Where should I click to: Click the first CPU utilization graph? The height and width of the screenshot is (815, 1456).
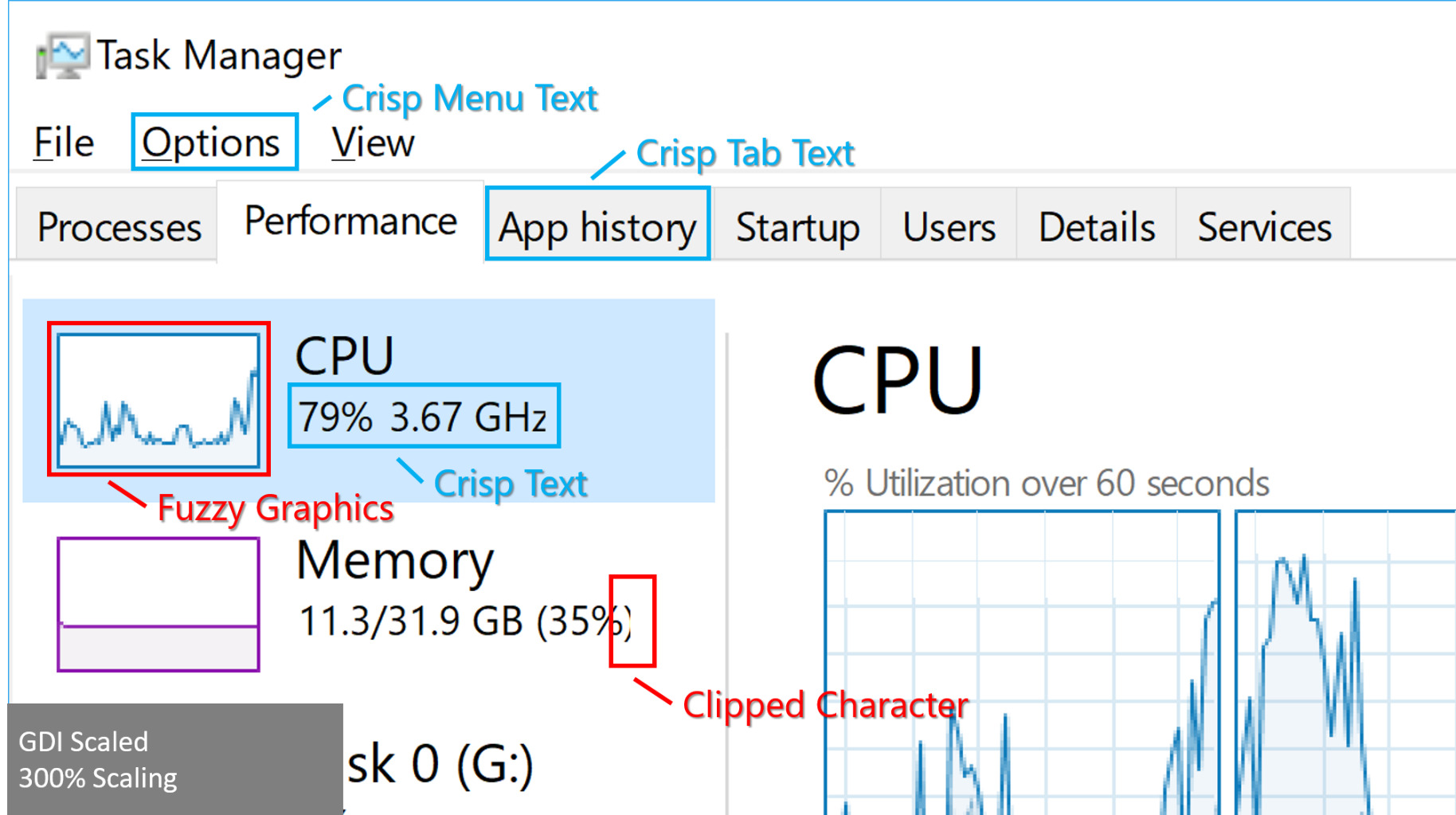(1023, 663)
